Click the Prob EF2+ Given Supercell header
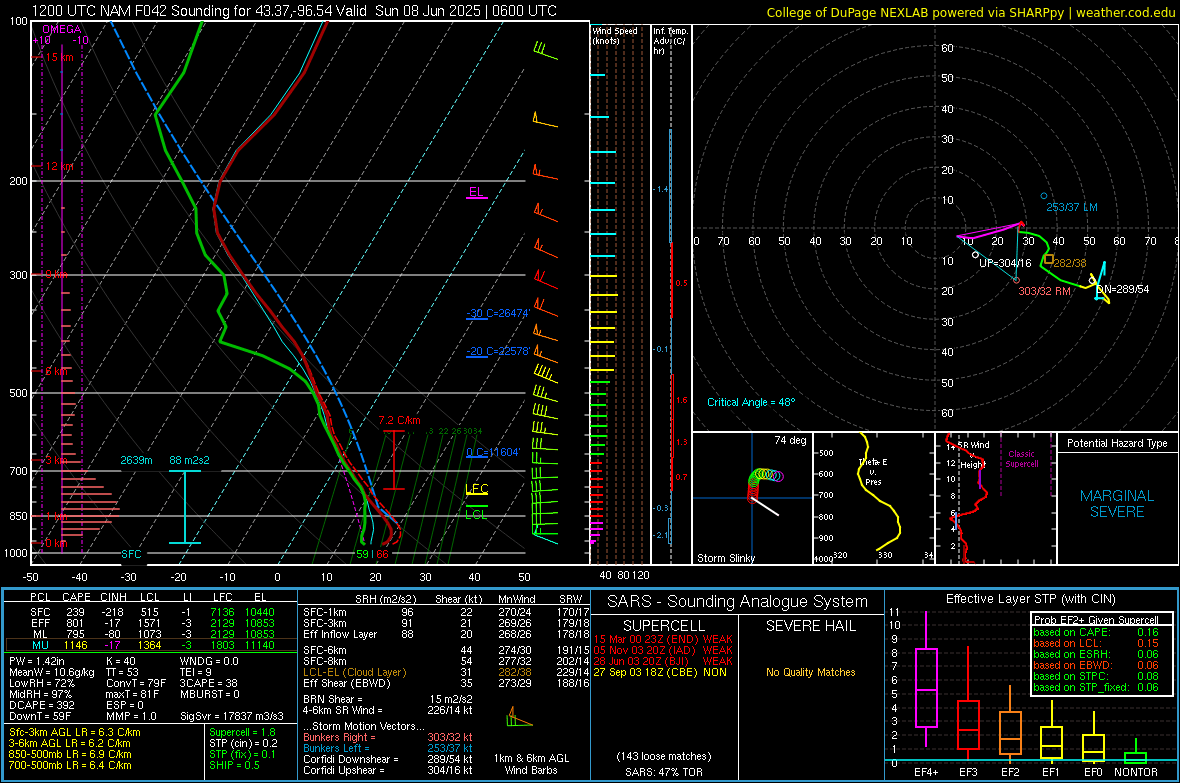This screenshot has height=783, width=1180. point(1096,620)
